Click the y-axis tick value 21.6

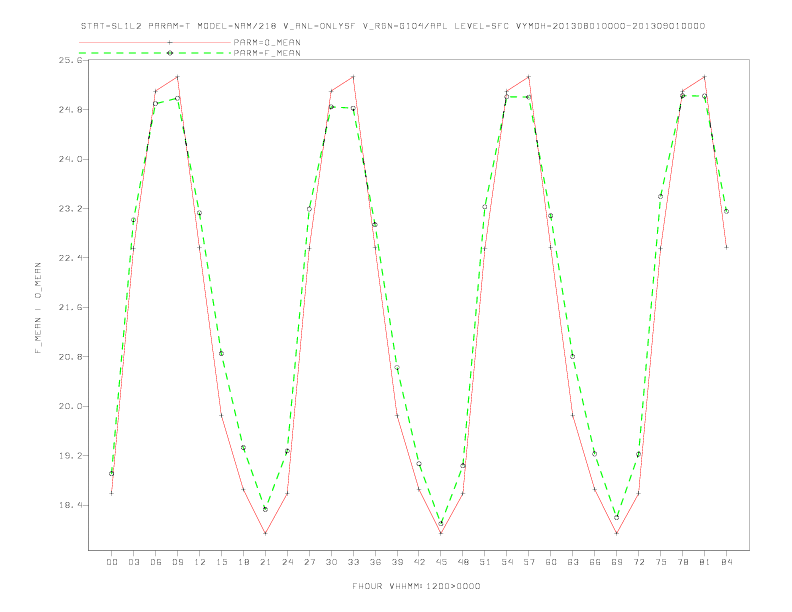pyautogui.click(x=71, y=308)
